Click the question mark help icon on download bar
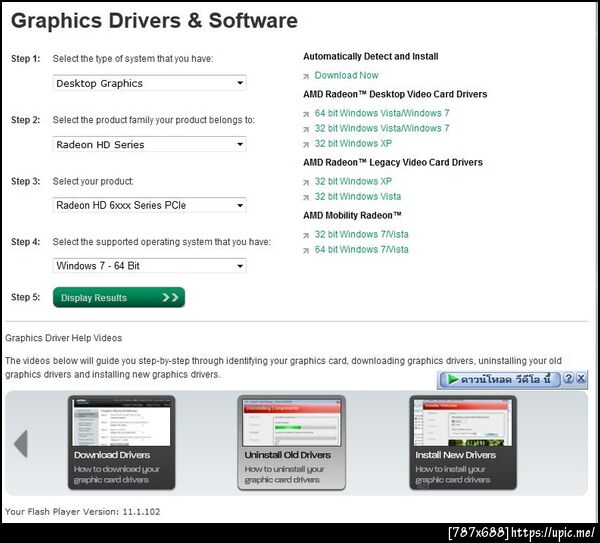This screenshot has height=543, width=600. (x=569, y=378)
